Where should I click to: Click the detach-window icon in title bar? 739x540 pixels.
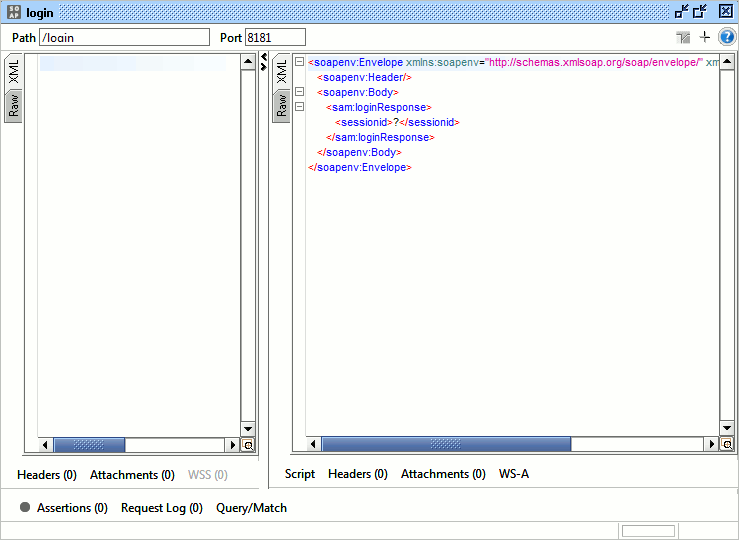[682, 12]
